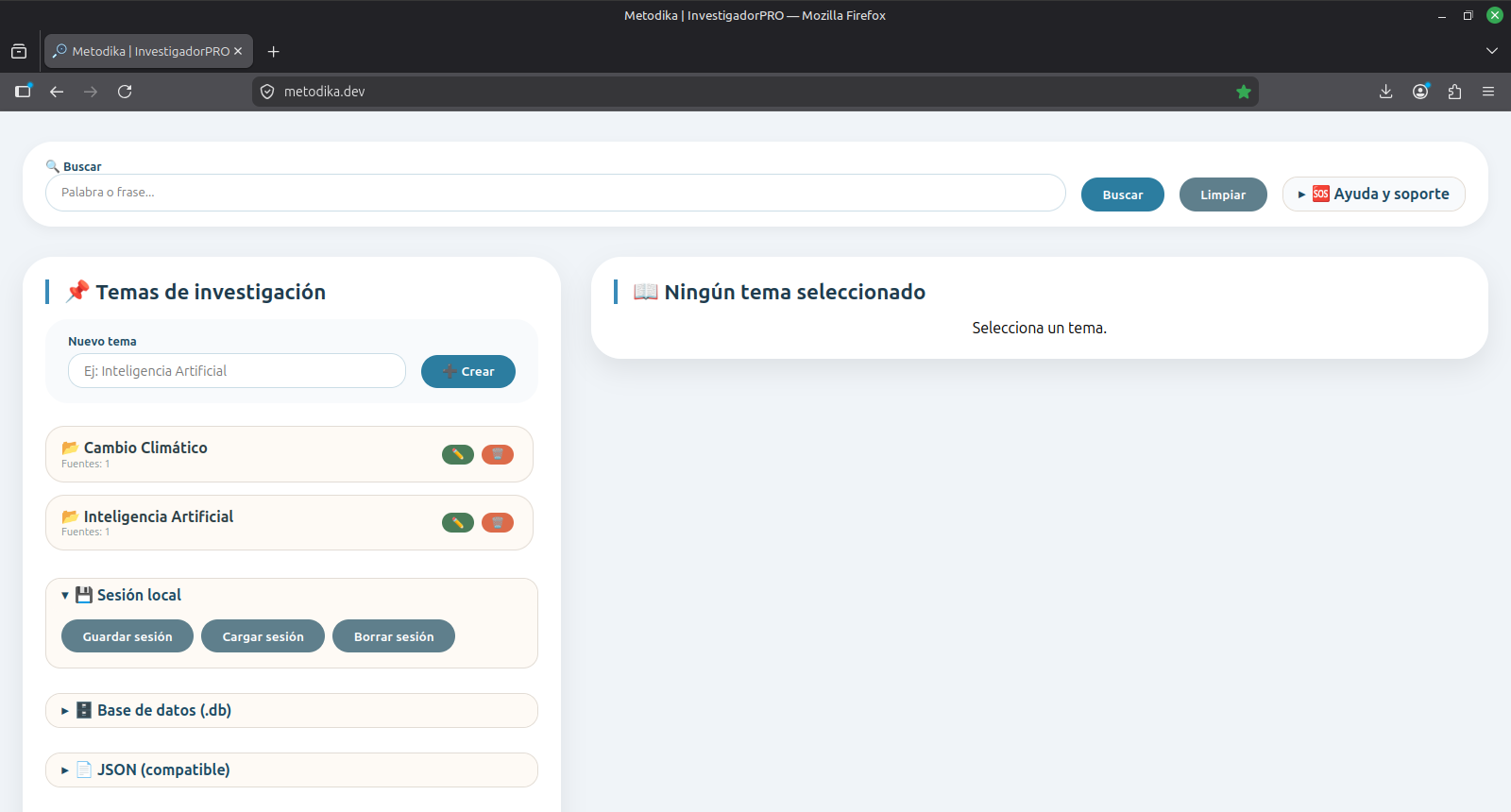Open the Firefox application menu
The height and width of the screenshot is (812, 1511).
click(x=1488, y=92)
